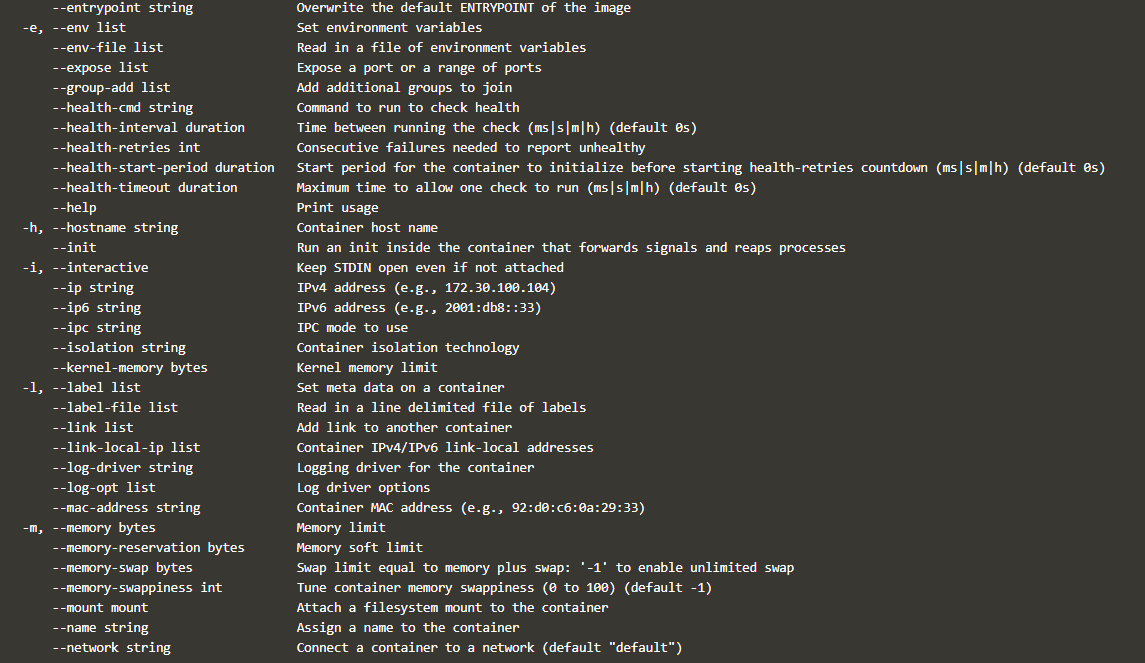Click the --health-cmd string flag
1145x663 pixels.
122,108
